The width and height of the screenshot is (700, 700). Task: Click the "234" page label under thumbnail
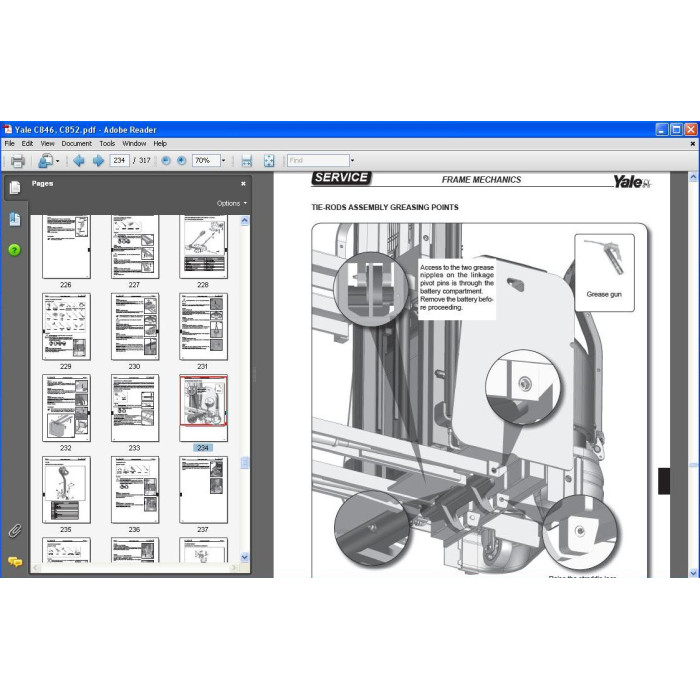pos(203,448)
